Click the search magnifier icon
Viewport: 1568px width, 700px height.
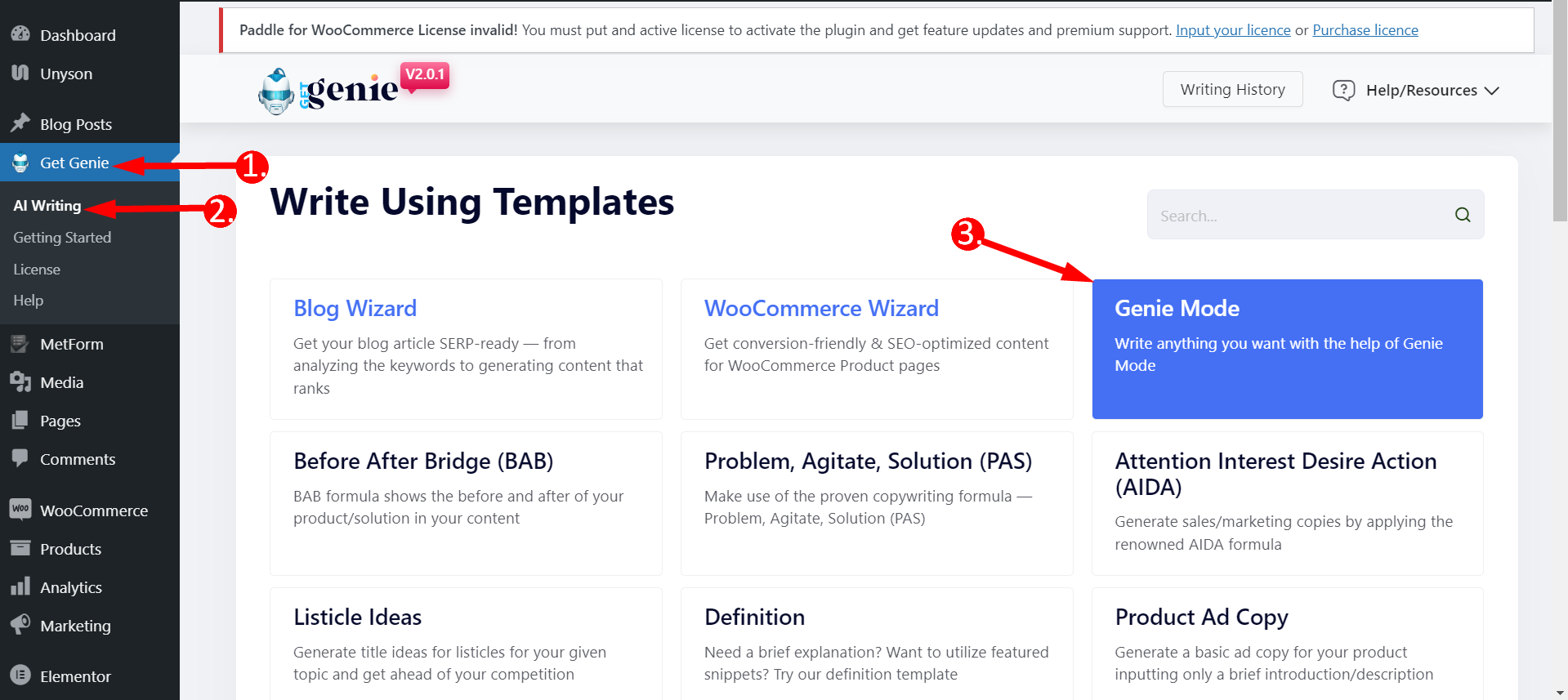pos(1463,215)
